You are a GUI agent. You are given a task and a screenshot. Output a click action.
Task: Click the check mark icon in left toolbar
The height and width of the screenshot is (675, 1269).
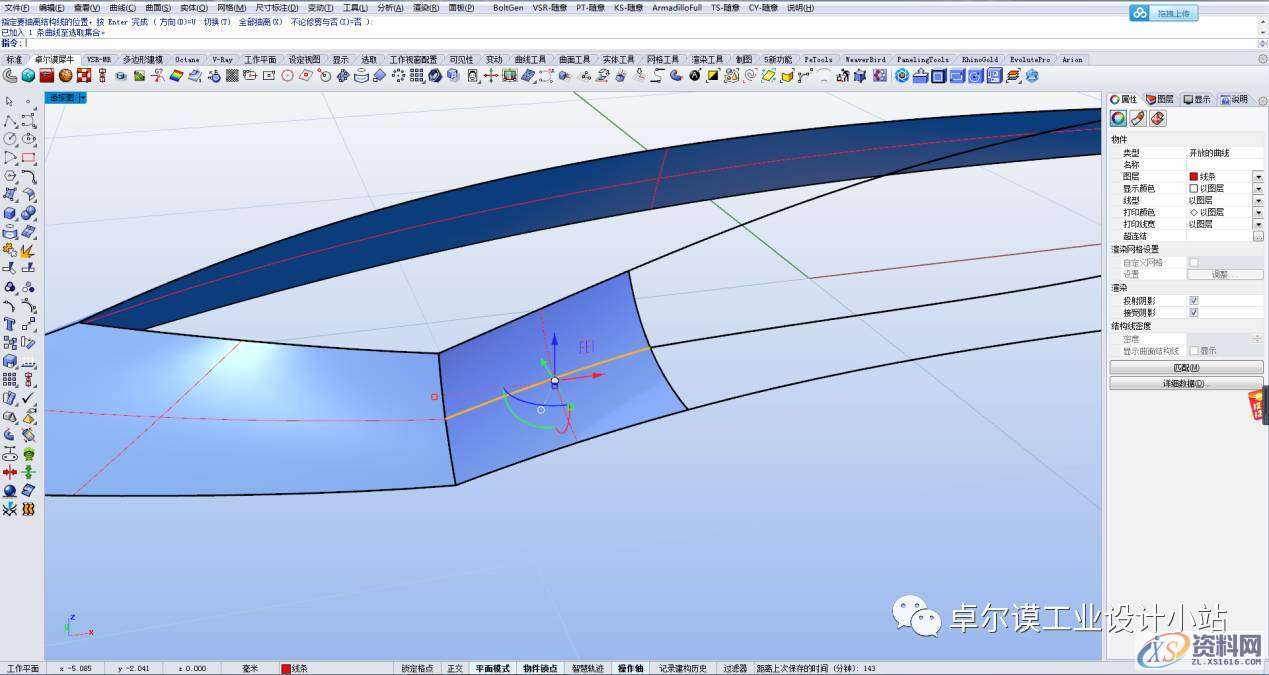(x=28, y=398)
